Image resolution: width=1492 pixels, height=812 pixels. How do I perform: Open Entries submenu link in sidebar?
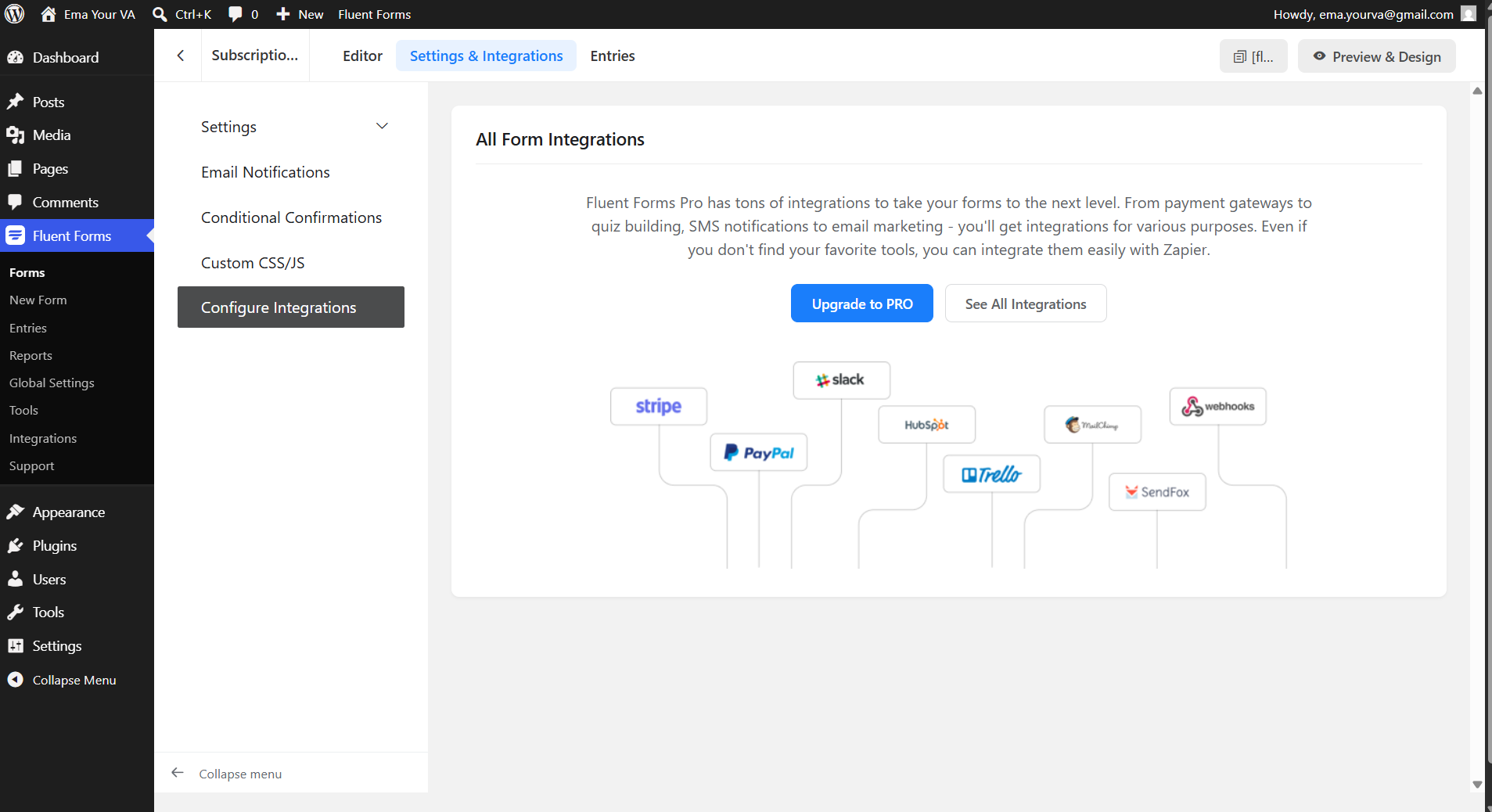[x=28, y=328]
